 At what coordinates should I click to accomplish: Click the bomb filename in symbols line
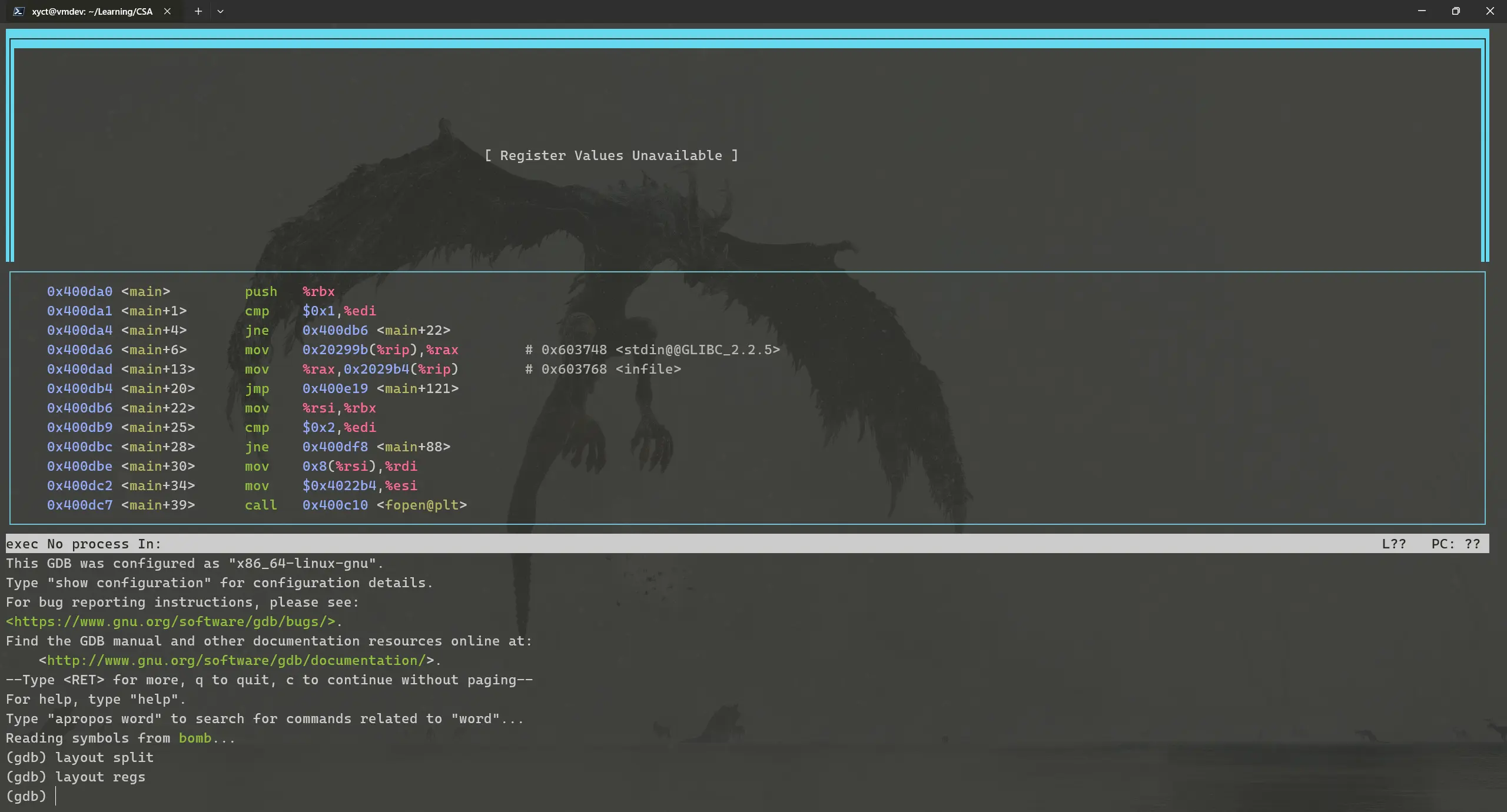pos(195,738)
